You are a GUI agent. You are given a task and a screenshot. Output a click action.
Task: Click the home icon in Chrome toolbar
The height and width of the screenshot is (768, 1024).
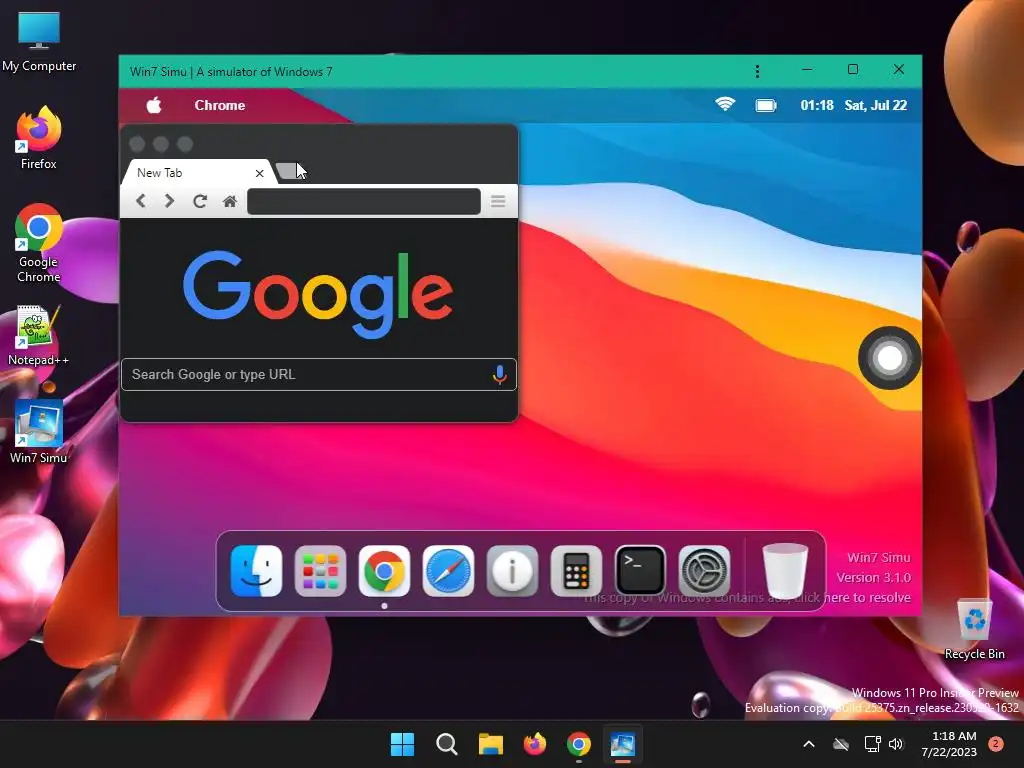pos(229,201)
